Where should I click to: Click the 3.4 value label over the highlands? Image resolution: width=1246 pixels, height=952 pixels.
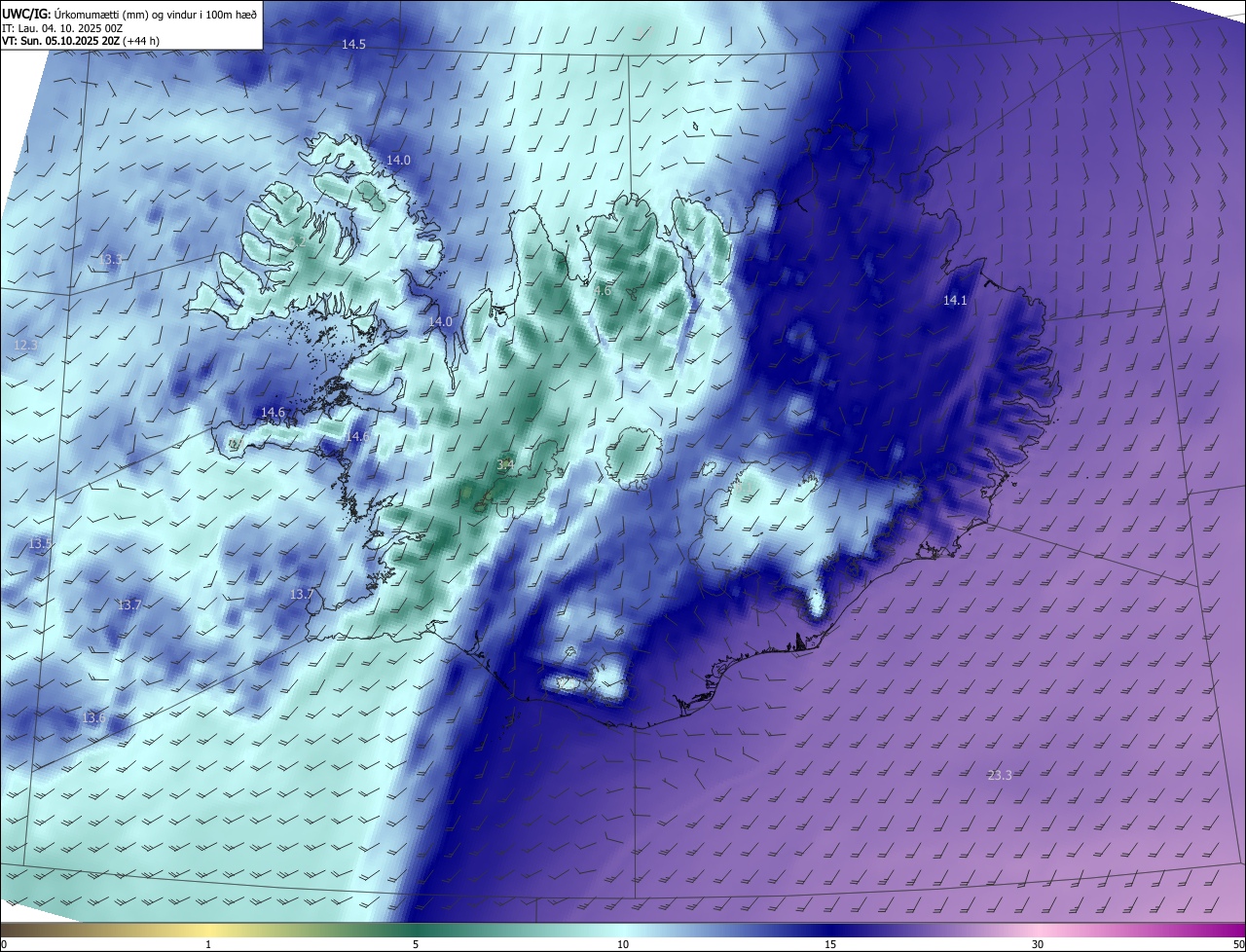505,465
